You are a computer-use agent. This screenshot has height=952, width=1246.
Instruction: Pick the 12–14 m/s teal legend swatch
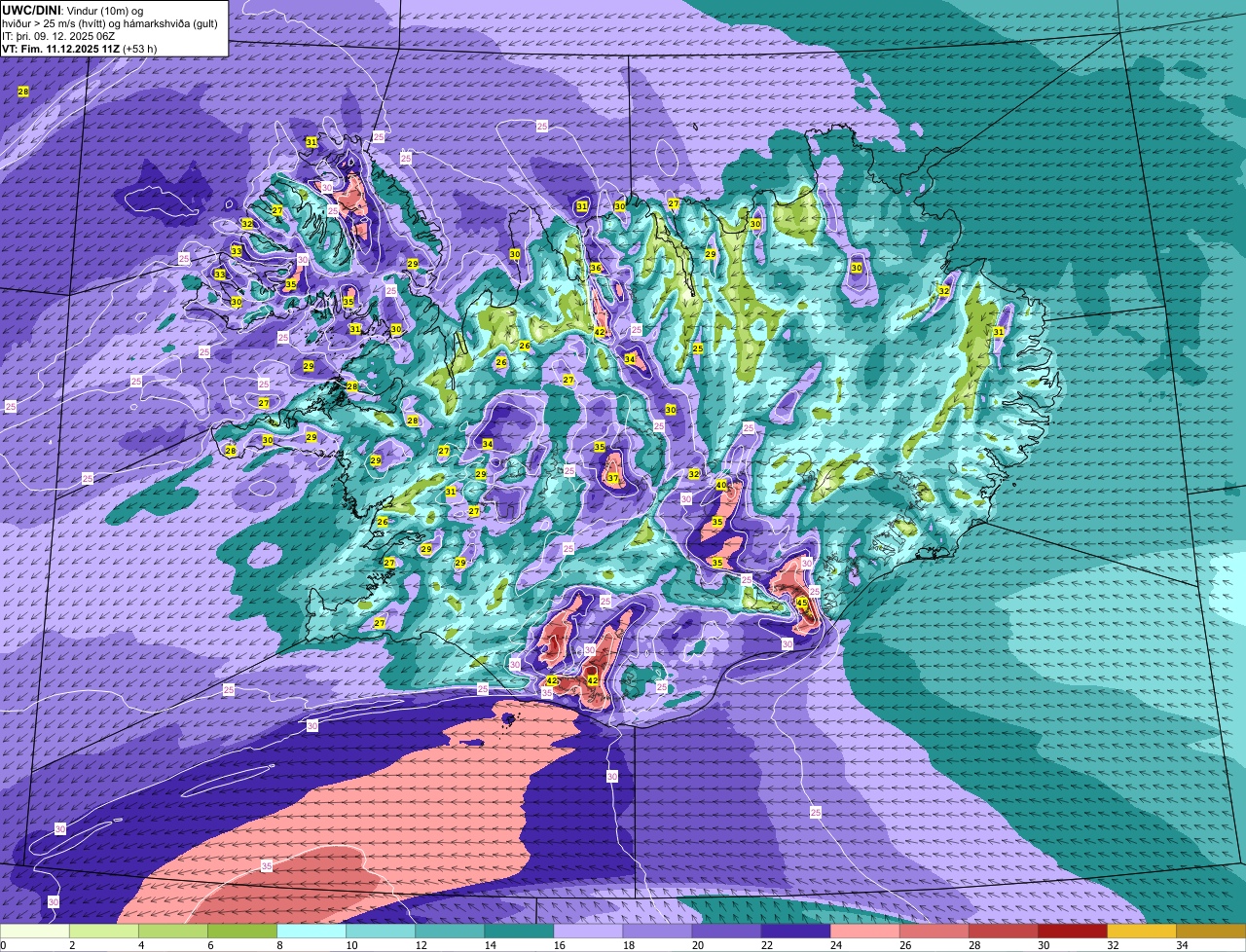coord(450,932)
